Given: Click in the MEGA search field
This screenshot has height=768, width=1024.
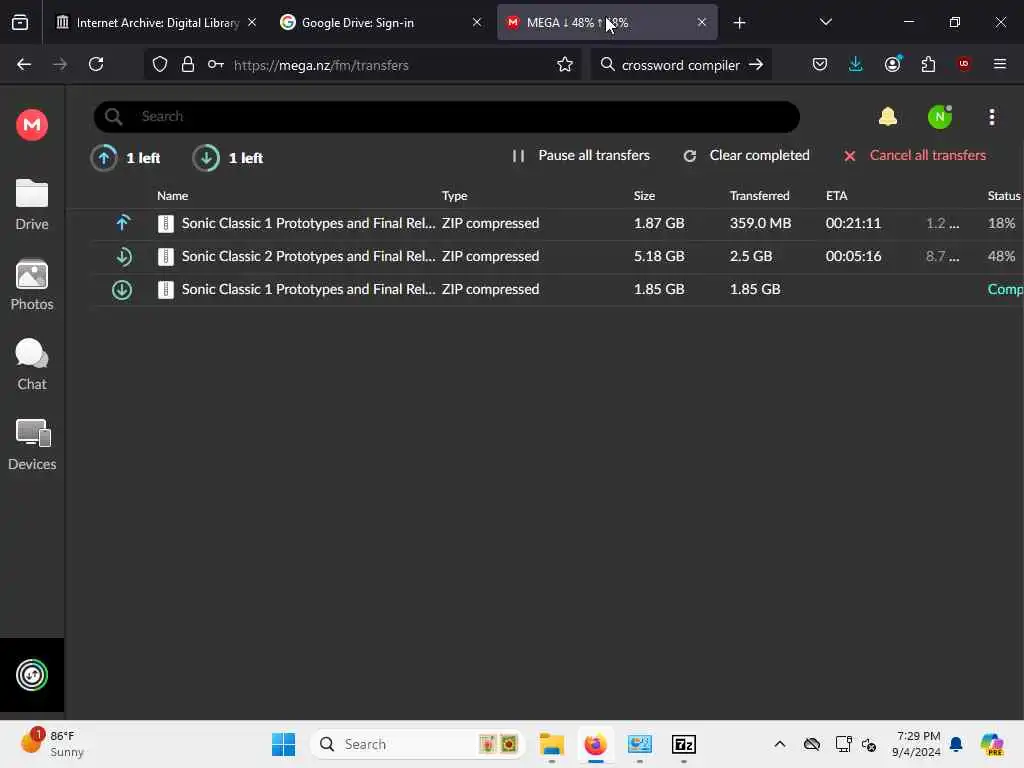Looking at the screenshot, I should (x=447, y=116).
